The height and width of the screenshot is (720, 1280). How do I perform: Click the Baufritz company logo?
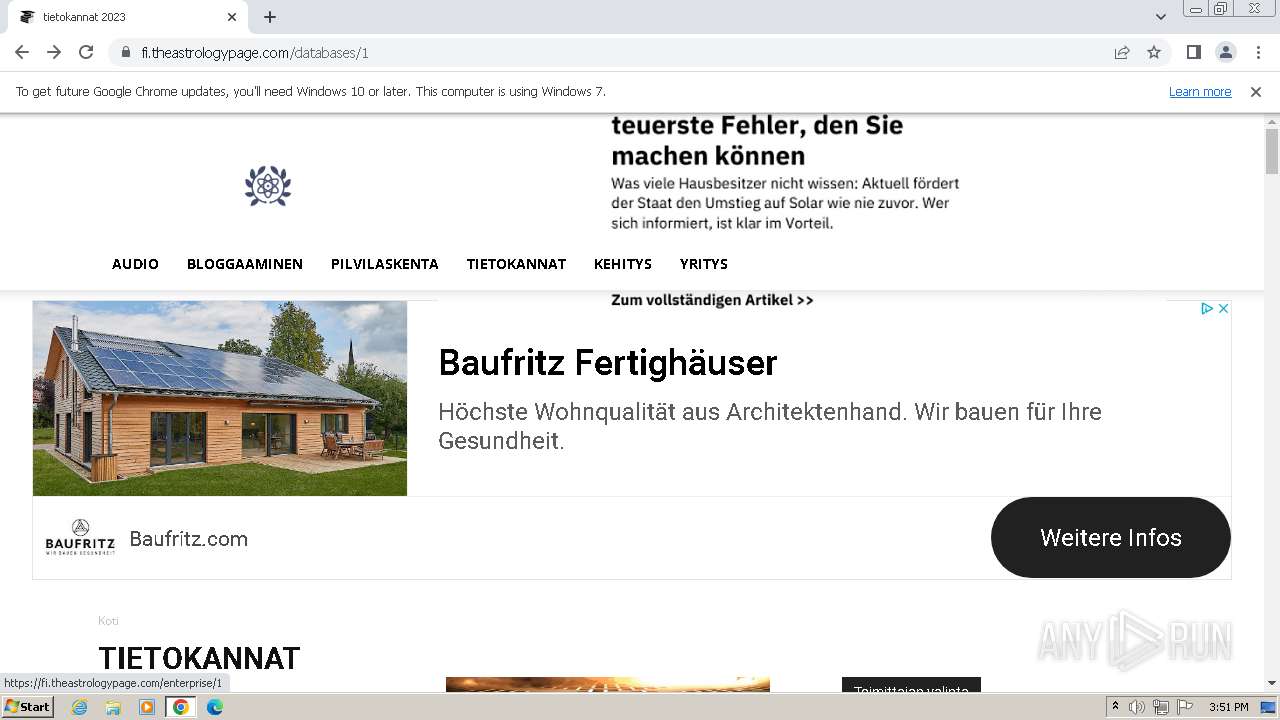tap(80, 538)
